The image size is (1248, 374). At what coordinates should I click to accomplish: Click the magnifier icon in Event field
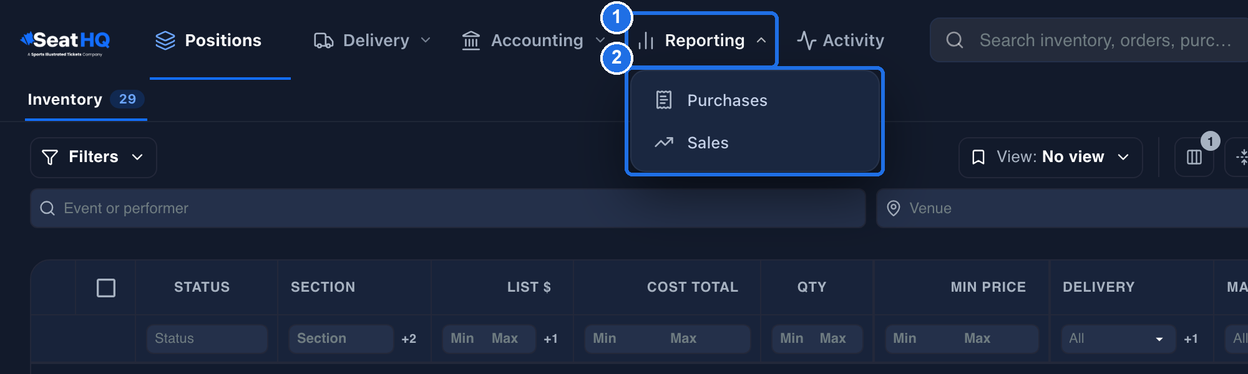47,208
